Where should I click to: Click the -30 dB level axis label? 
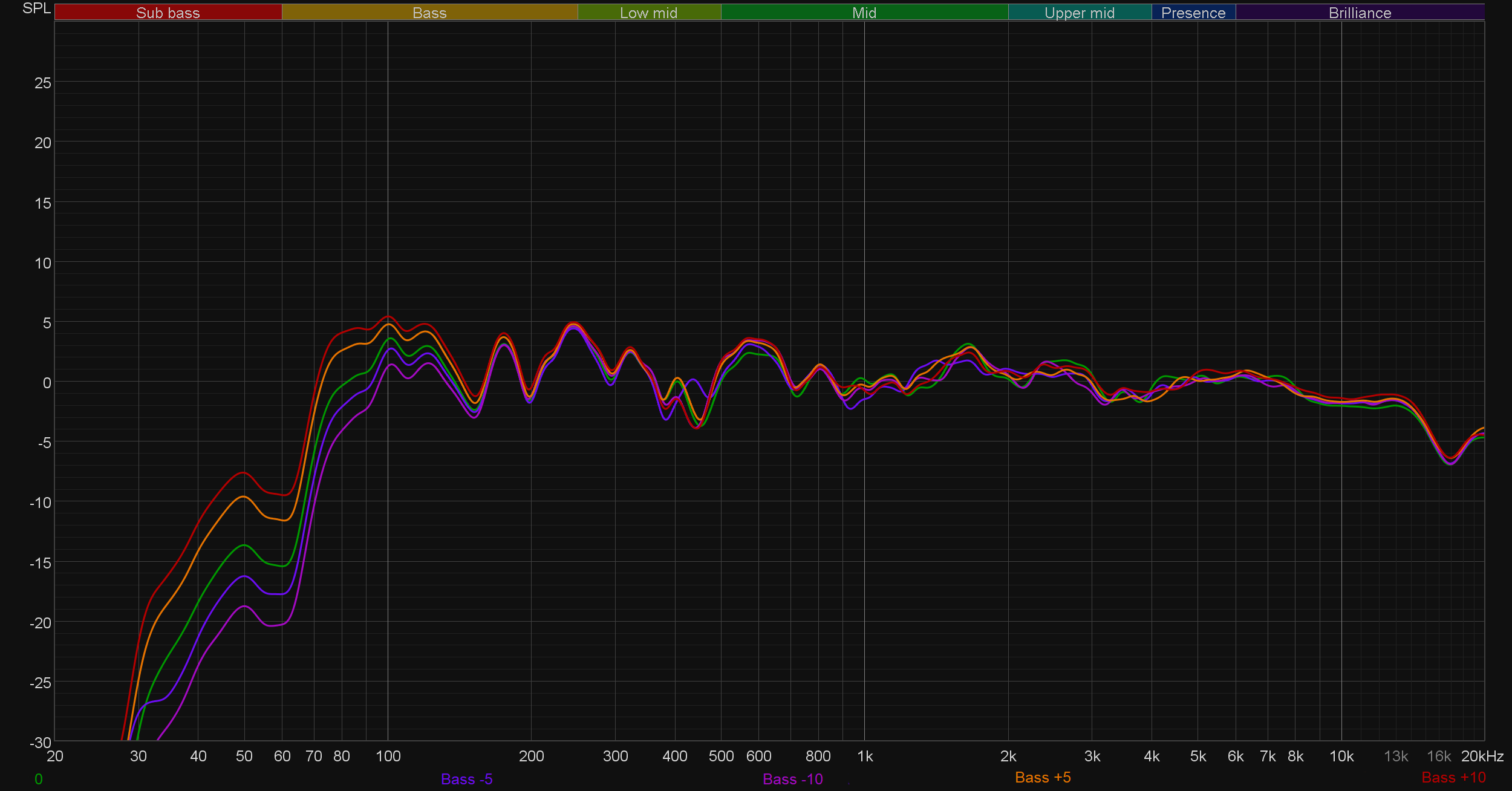click(x=40, y=742)
